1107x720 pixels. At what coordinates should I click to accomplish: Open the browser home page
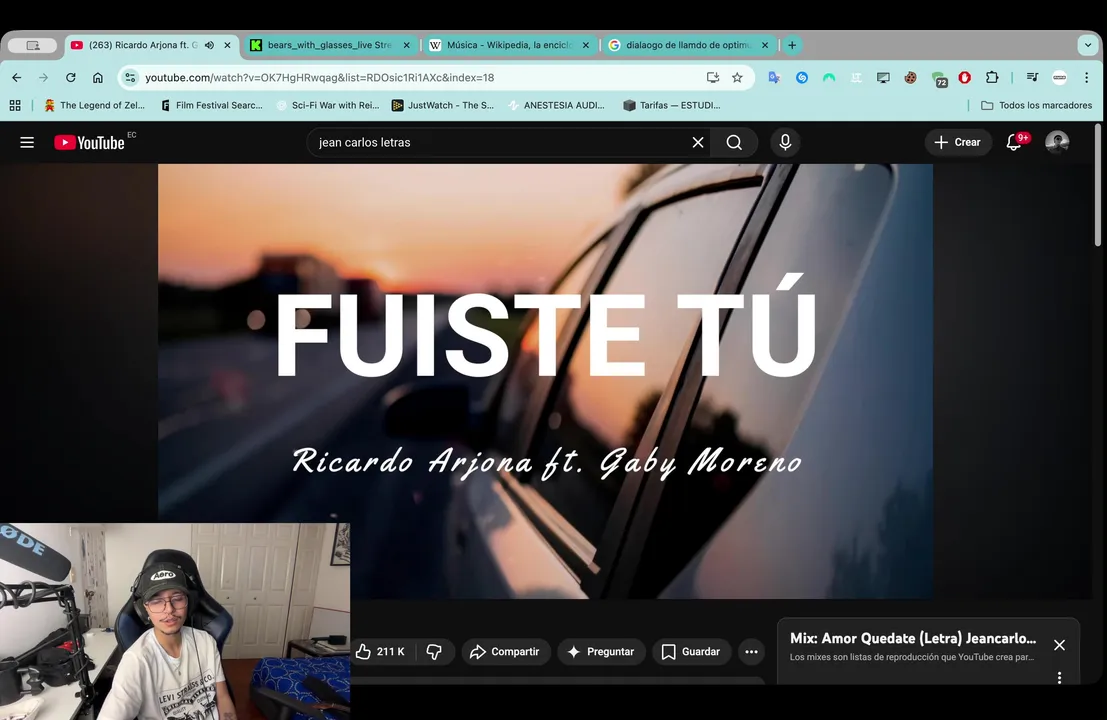(x=98, y=78)
